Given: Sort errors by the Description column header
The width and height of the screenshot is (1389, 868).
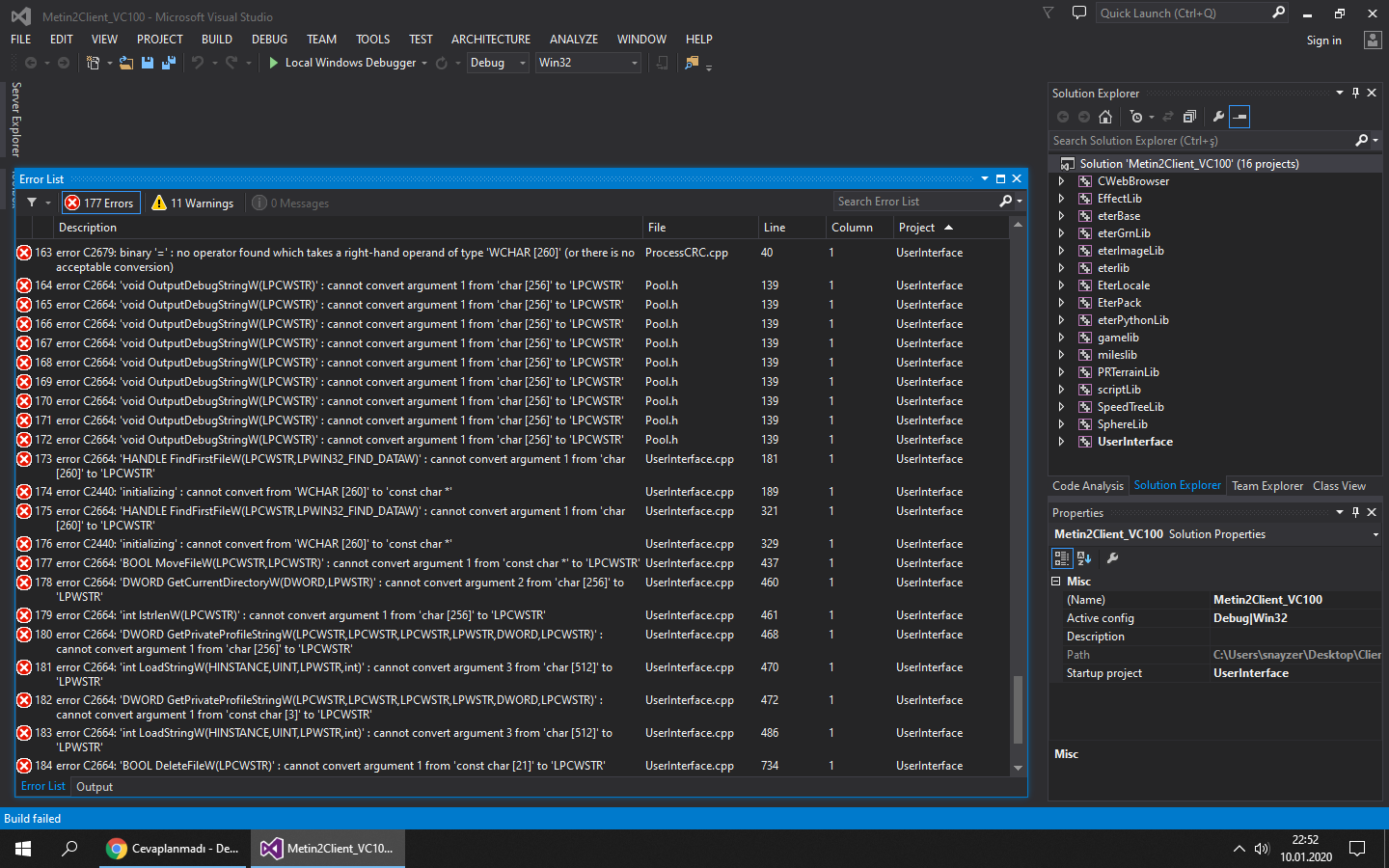Looking at the screenshot, I should point(349,228).
